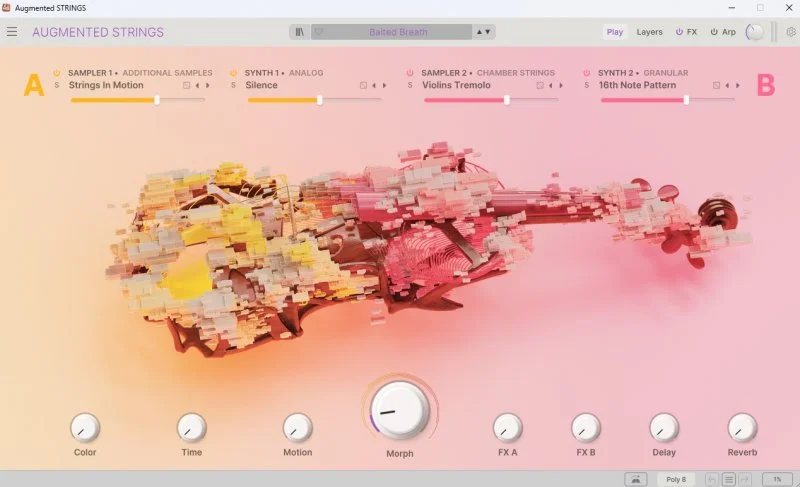The image size is (800, 487).
Task: Adjust the Sampler 2 volume slider
Action: (x=491, y=100)
